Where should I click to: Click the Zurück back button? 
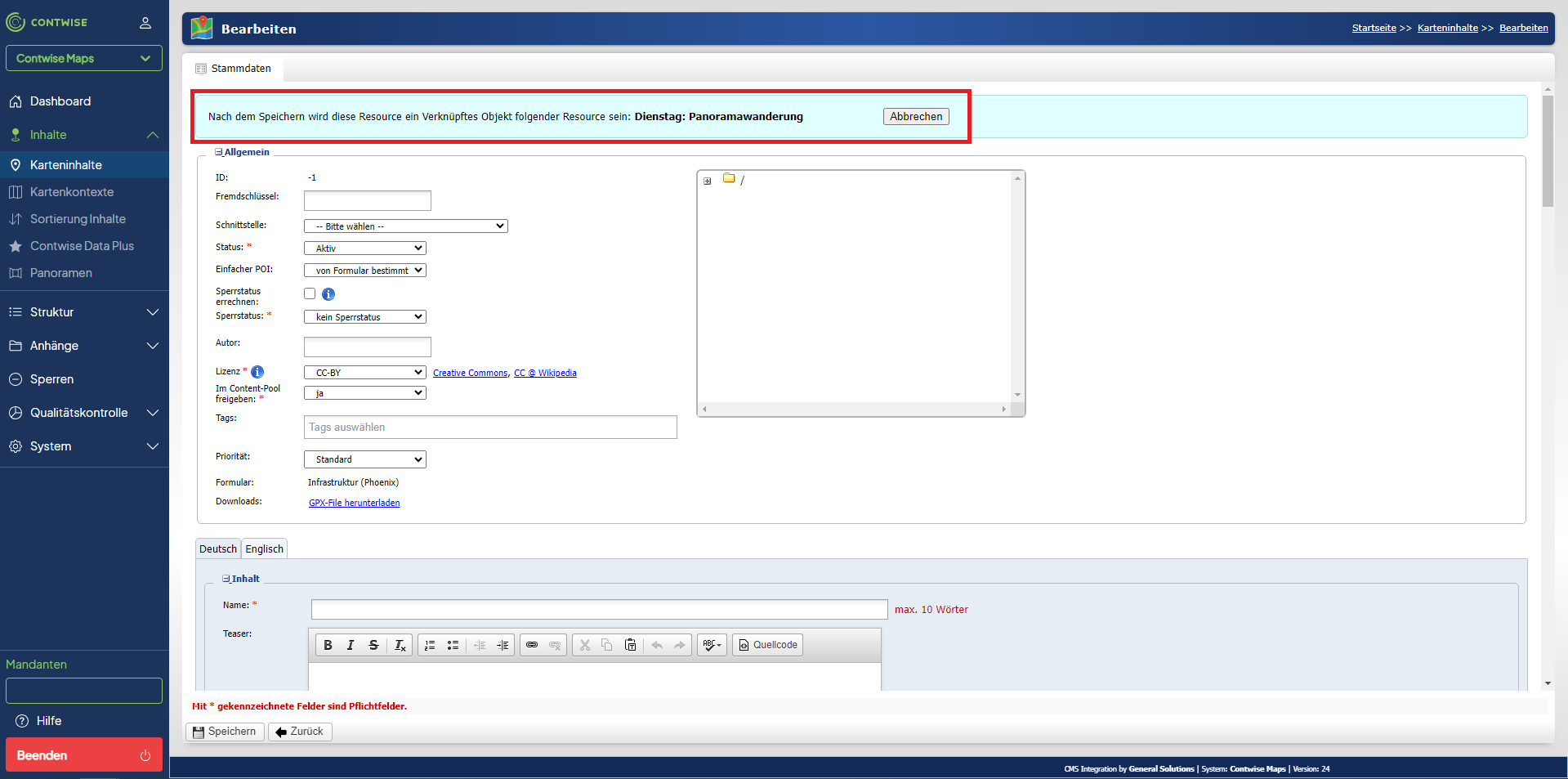pyautogui.click(x=300, y=732)
